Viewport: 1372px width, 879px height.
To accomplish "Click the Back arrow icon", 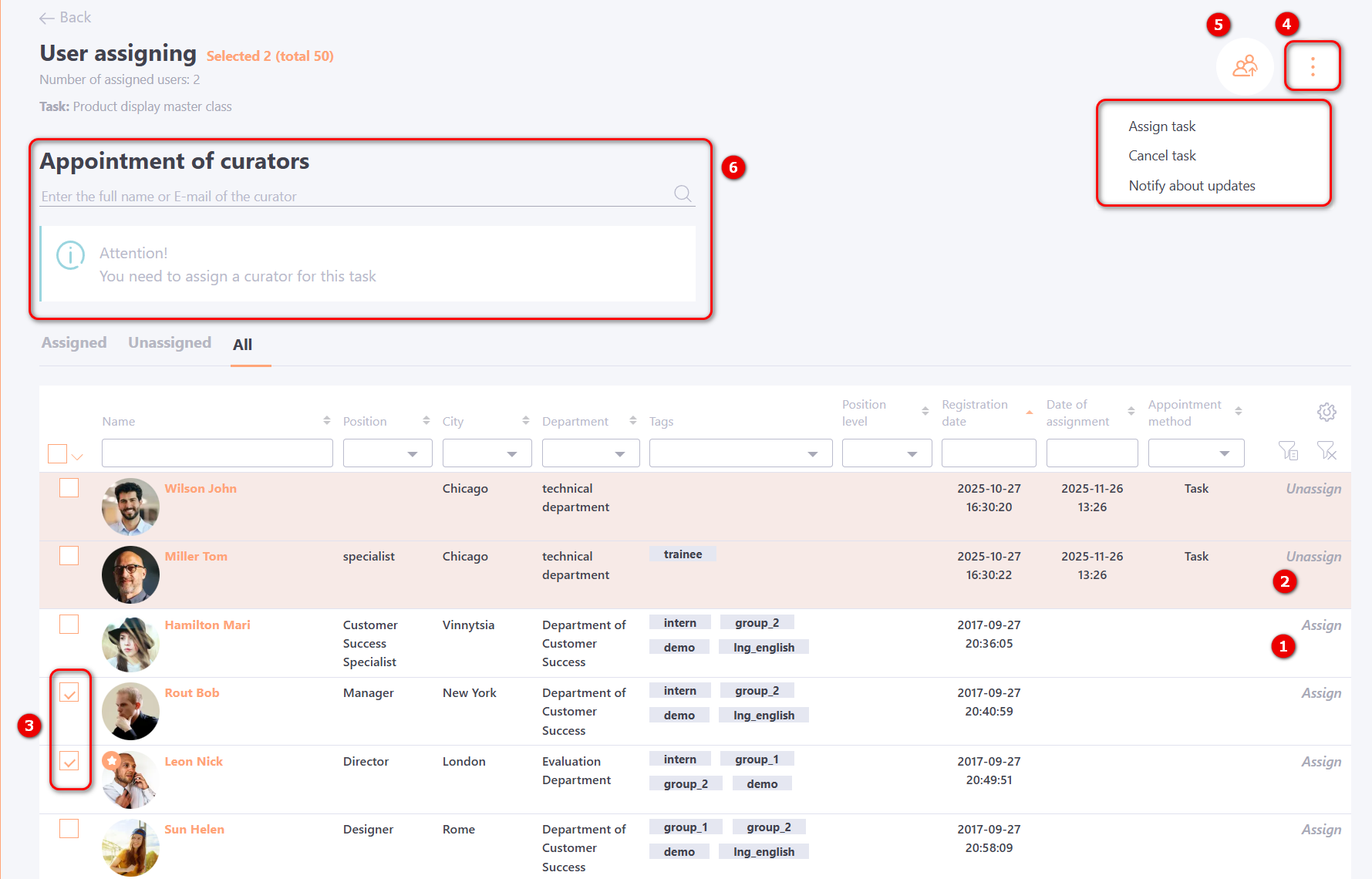I will pos(47,18).
